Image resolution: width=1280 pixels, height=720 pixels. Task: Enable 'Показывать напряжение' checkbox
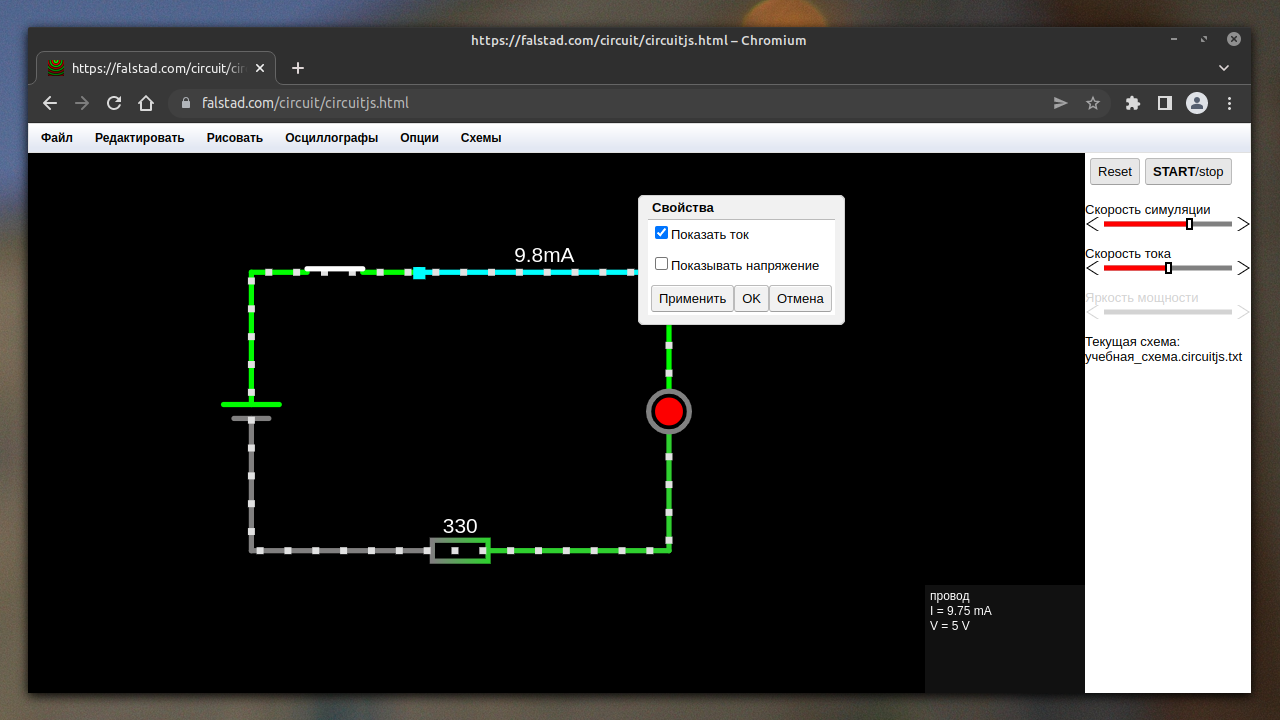pyautogui.click(x=661, y=264)
